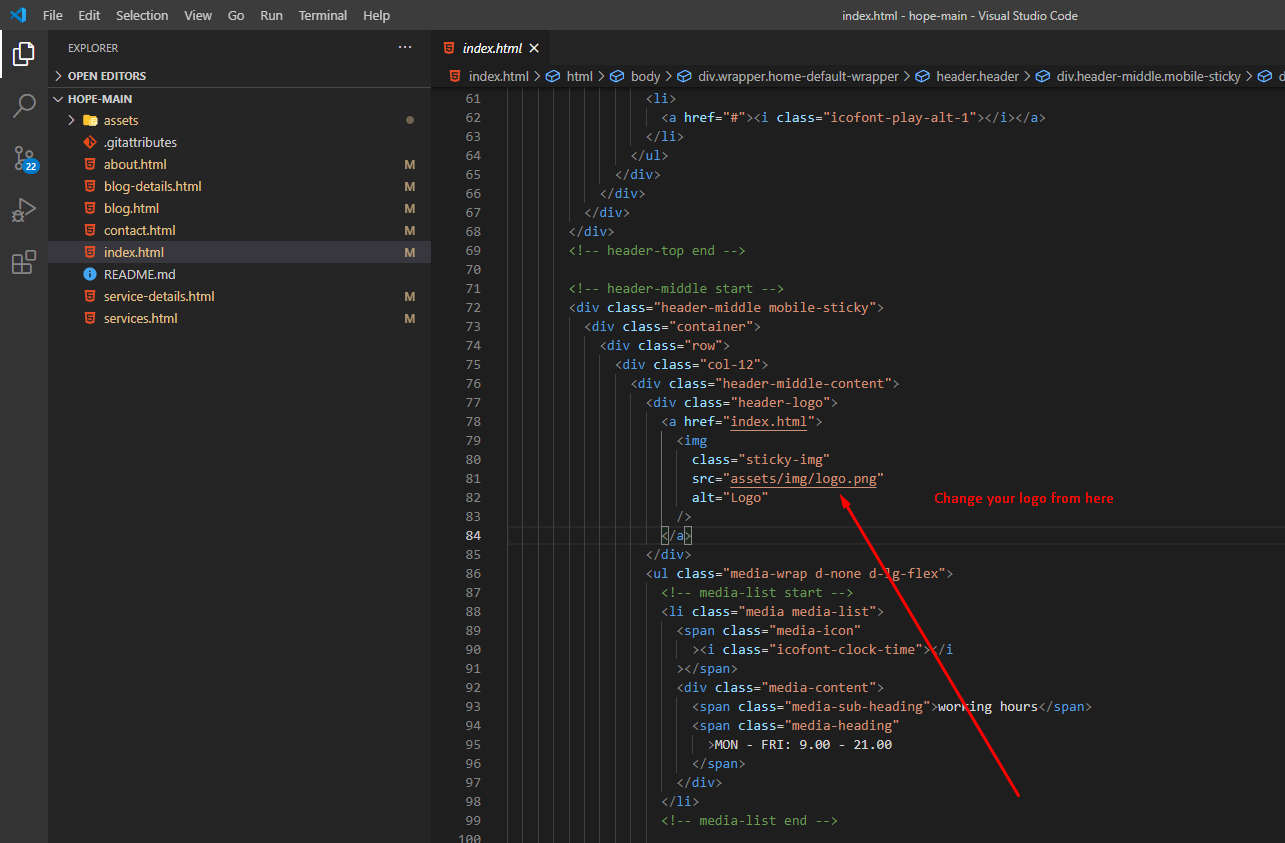The image size is (1285, 843).
Task: Open the Terminal menu
Action: pyautogui.click(x=323, y=16)
